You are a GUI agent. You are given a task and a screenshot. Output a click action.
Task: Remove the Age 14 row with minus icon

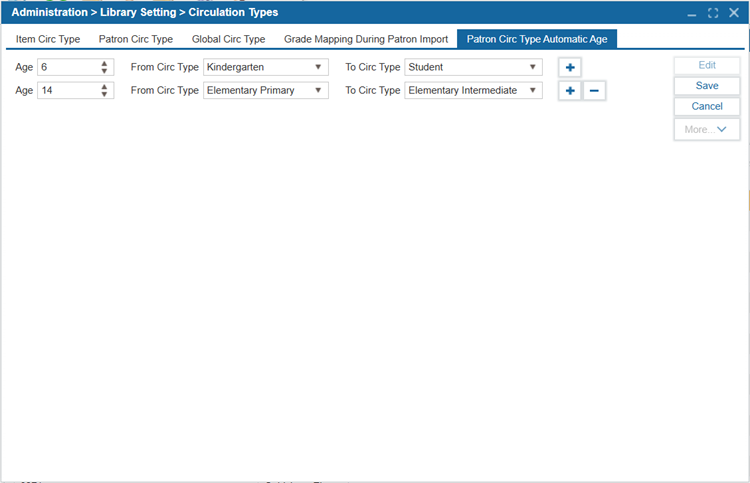click(x=594, y=91)
